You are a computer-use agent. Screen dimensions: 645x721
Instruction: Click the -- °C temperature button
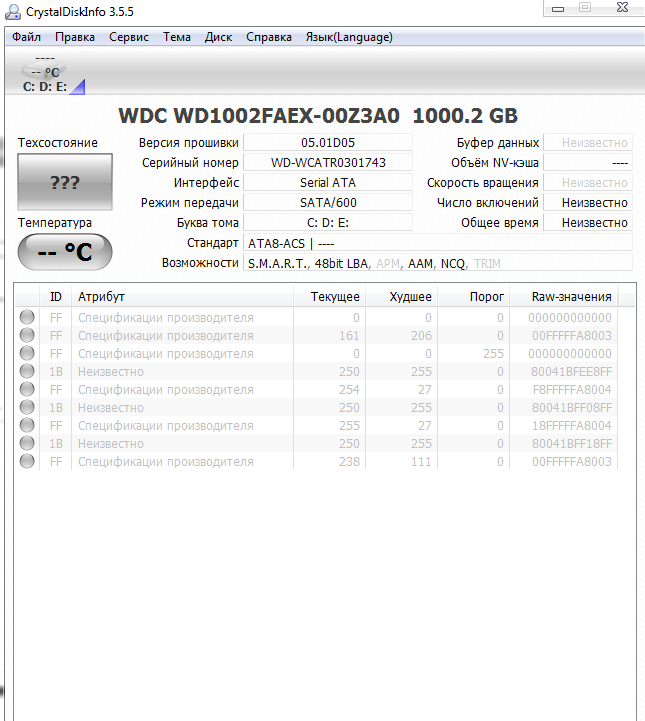(x=65, y=252)
